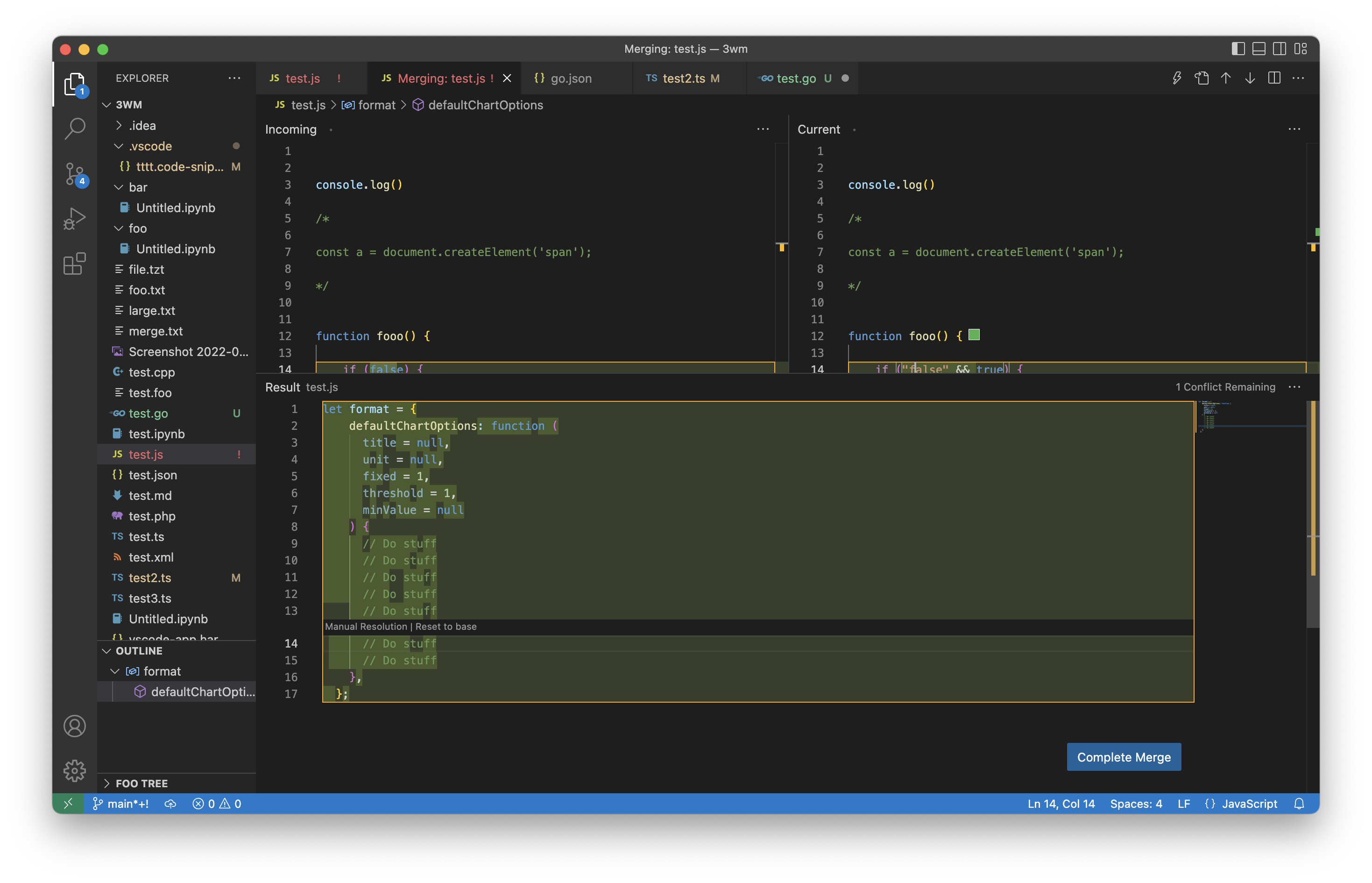Open the Manage settings gear
The height and width of the screenshot is (883, 1372).
(75, 770)
